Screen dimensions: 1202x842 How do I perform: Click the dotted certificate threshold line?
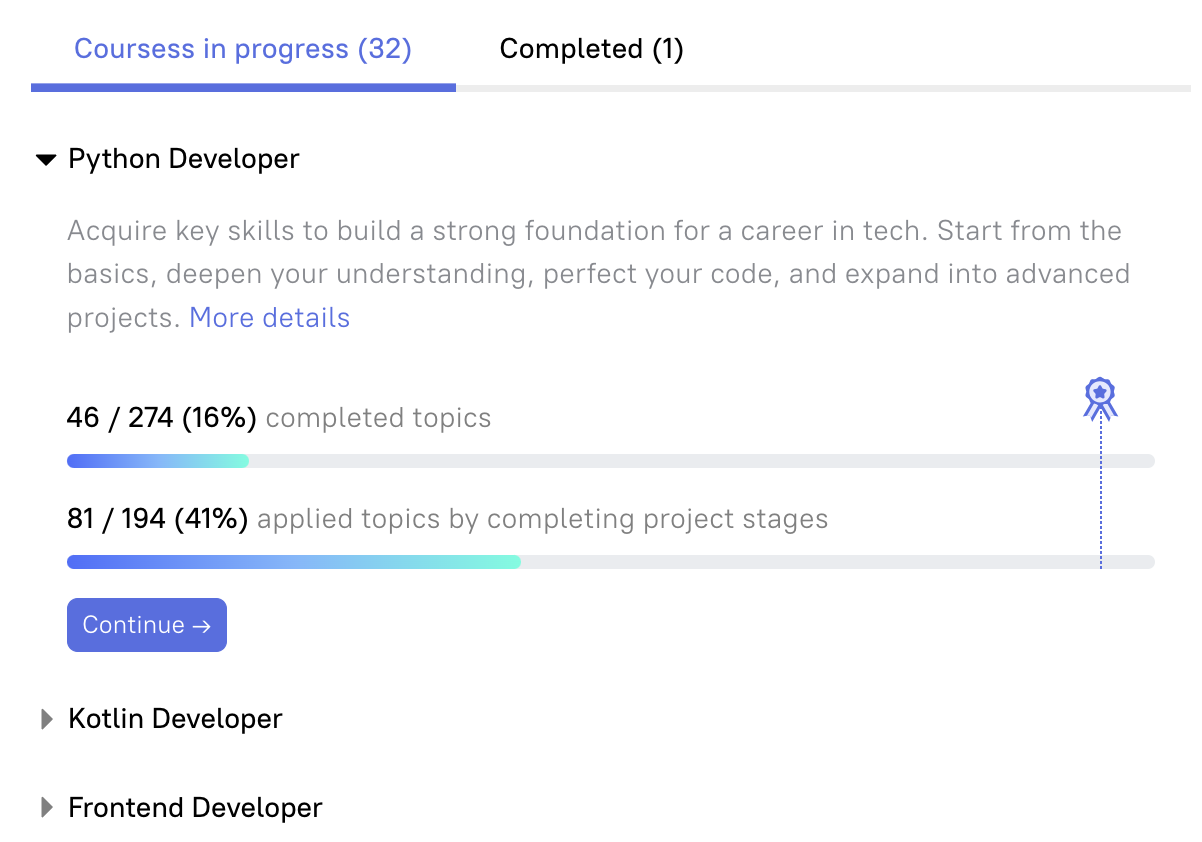tap(1100, 490)
